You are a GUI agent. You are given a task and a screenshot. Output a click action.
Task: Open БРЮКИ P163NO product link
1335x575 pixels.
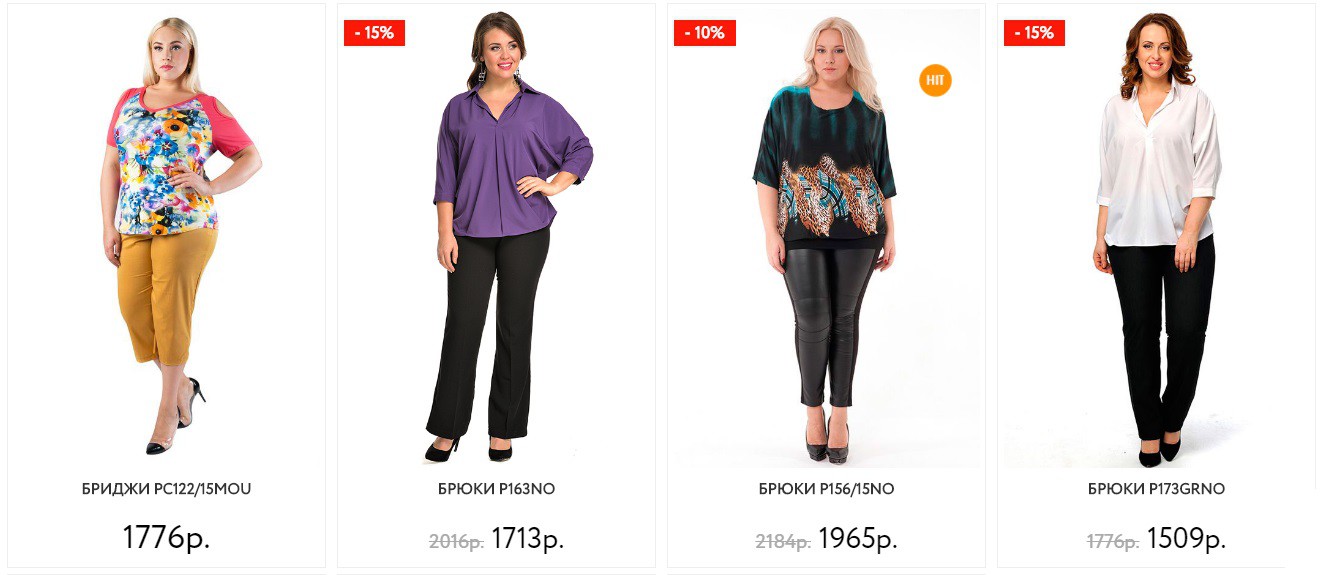[496, 489]
